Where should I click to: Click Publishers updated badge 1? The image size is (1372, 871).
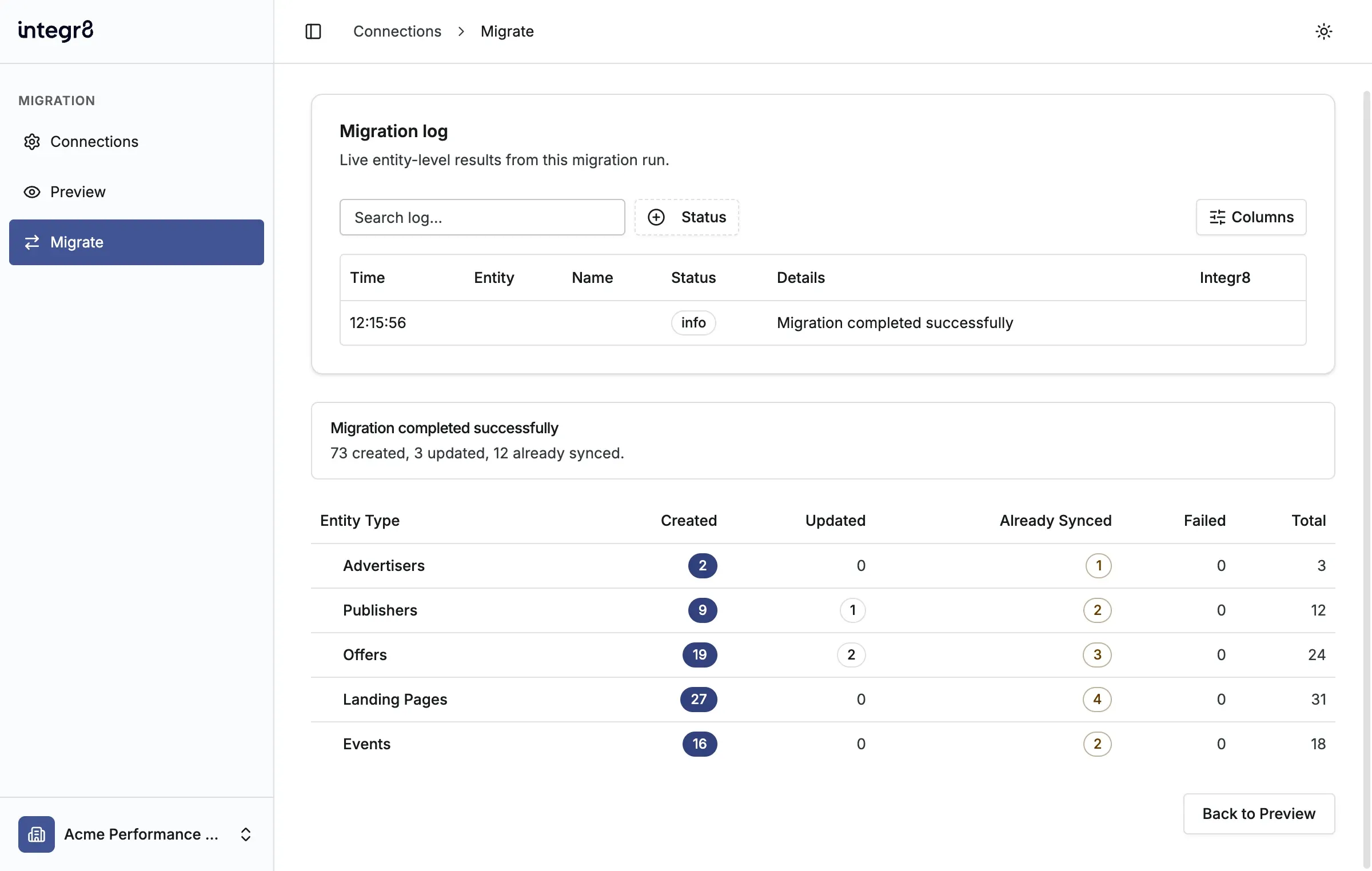click(x=853, y=610)
